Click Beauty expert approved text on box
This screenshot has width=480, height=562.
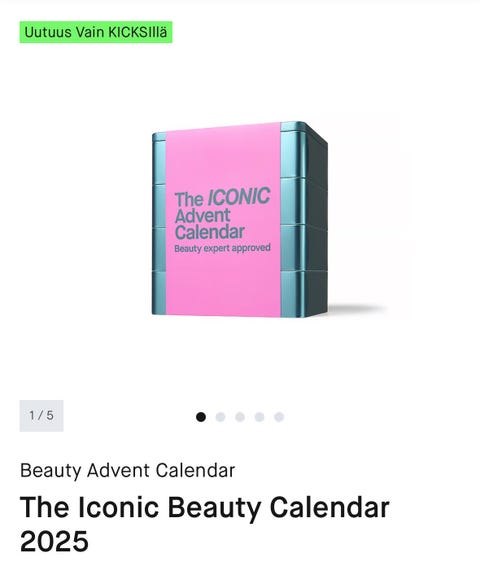click(222, 248)
